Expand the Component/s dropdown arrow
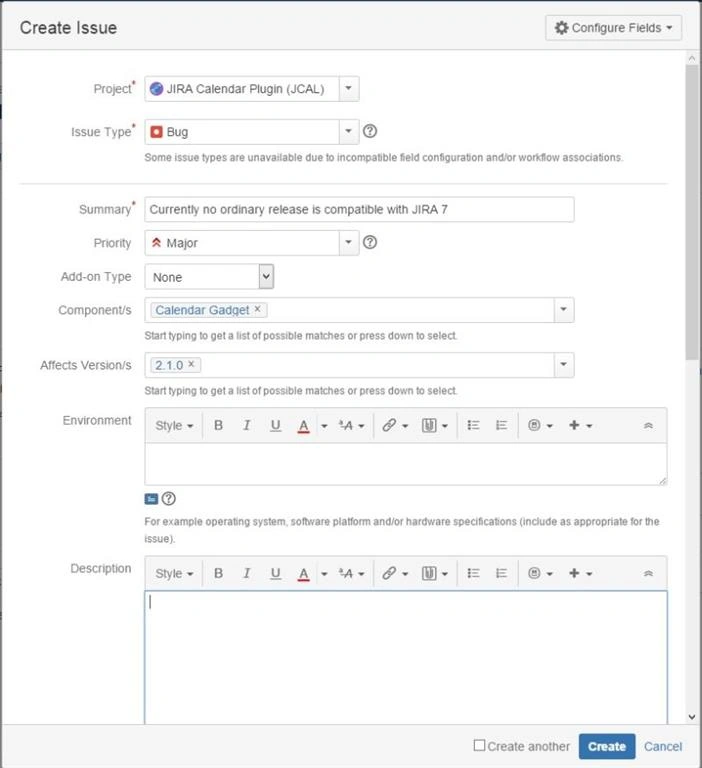 click(563, 310)
